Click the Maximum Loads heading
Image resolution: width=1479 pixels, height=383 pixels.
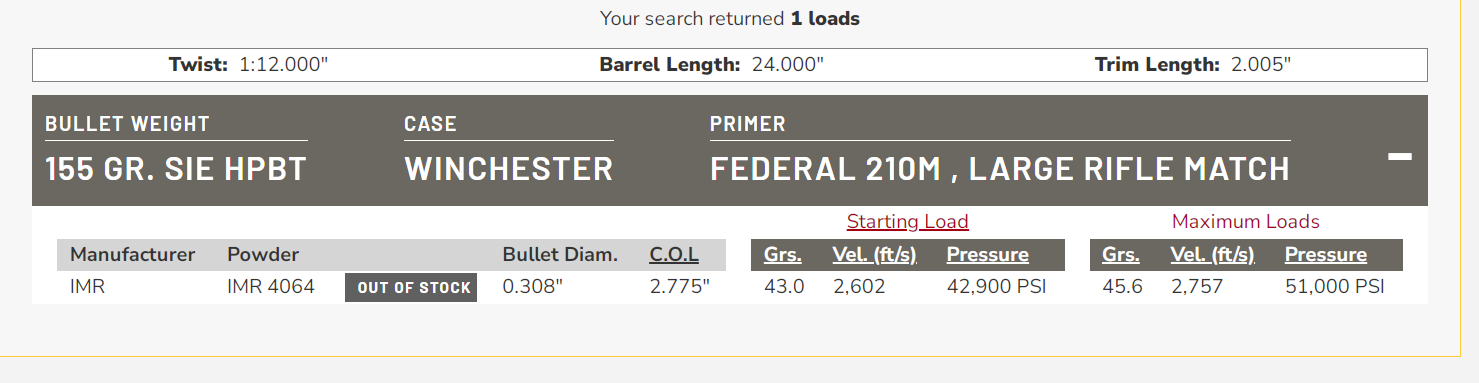(x=1246, y=222)
